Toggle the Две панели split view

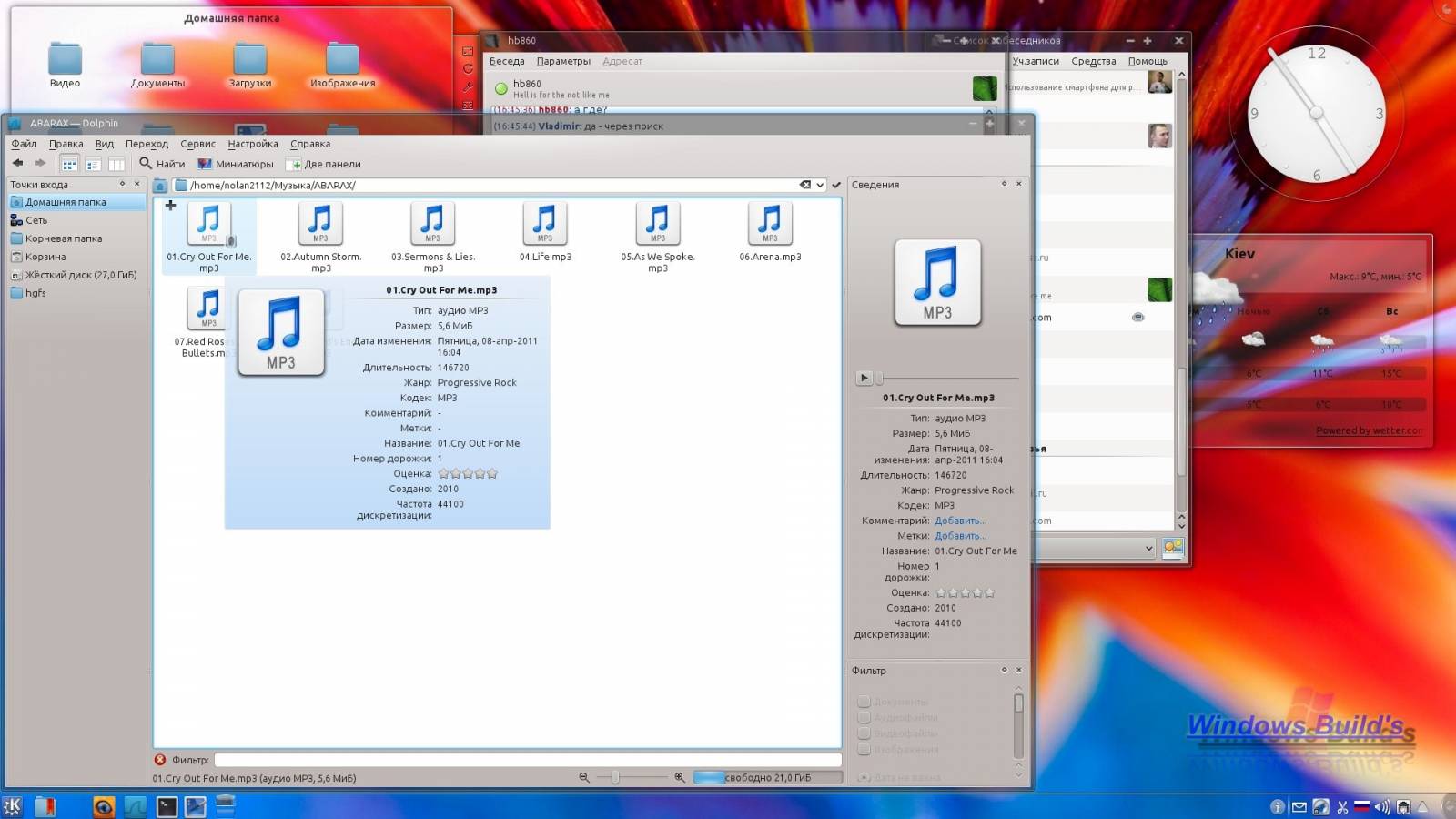324,164
